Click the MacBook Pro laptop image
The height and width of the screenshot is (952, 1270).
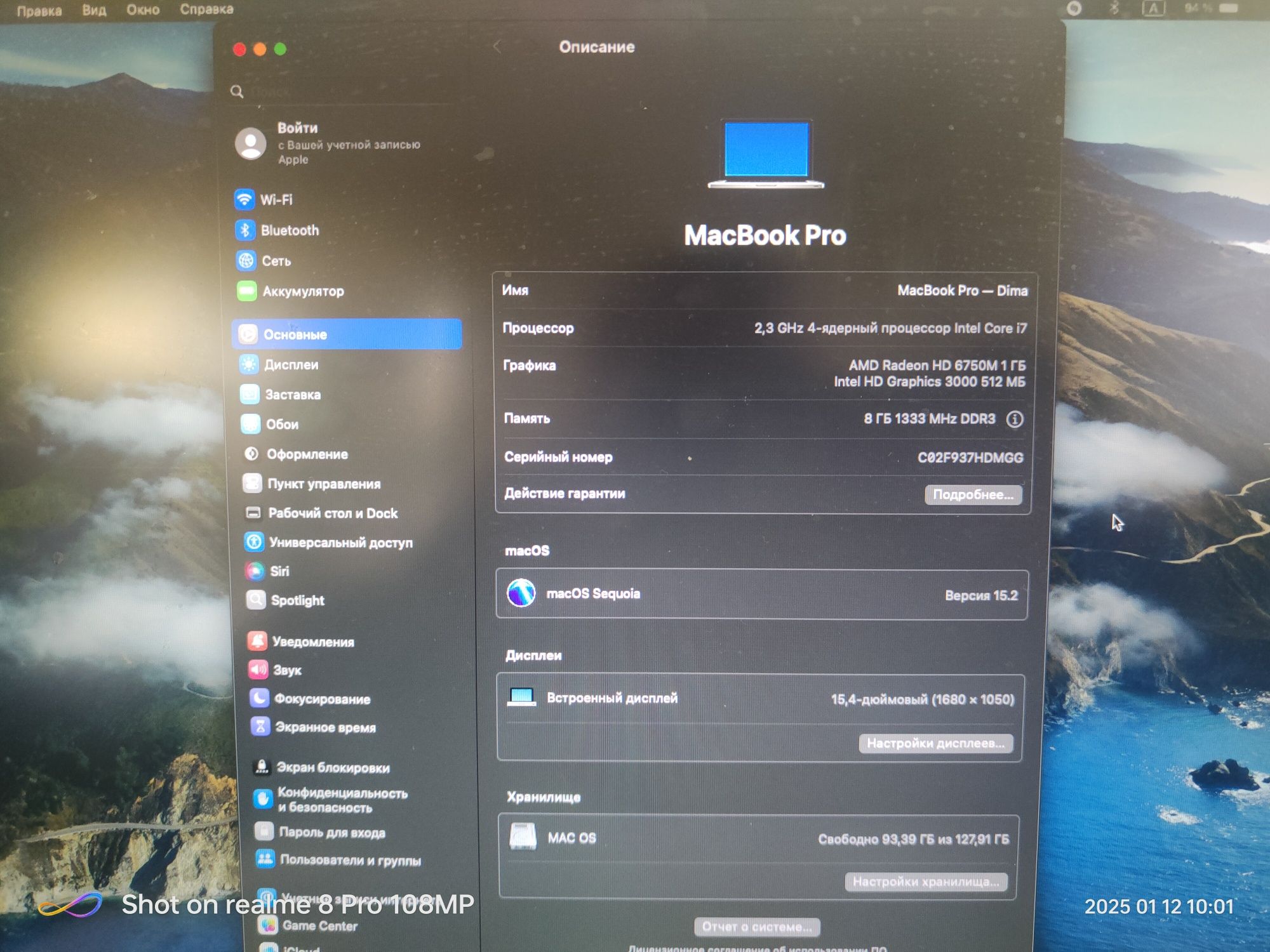pos(766,154)
